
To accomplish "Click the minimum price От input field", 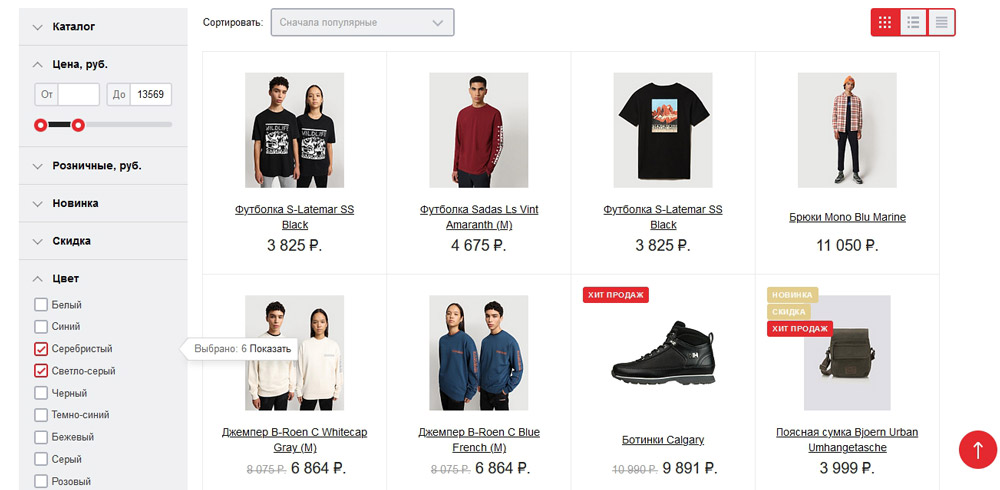I will point(78,95).
